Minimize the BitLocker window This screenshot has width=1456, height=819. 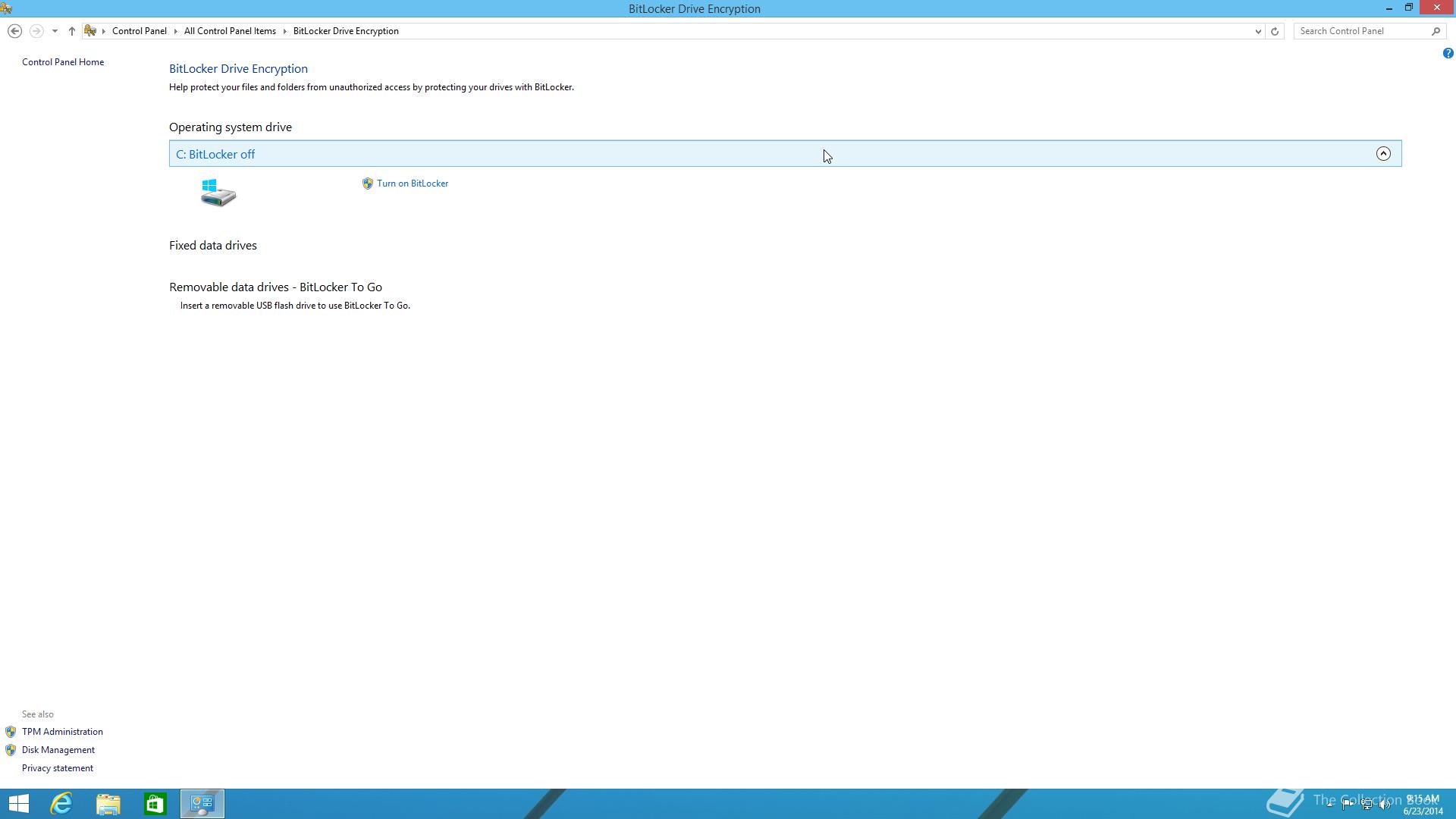click(1389, 8)
